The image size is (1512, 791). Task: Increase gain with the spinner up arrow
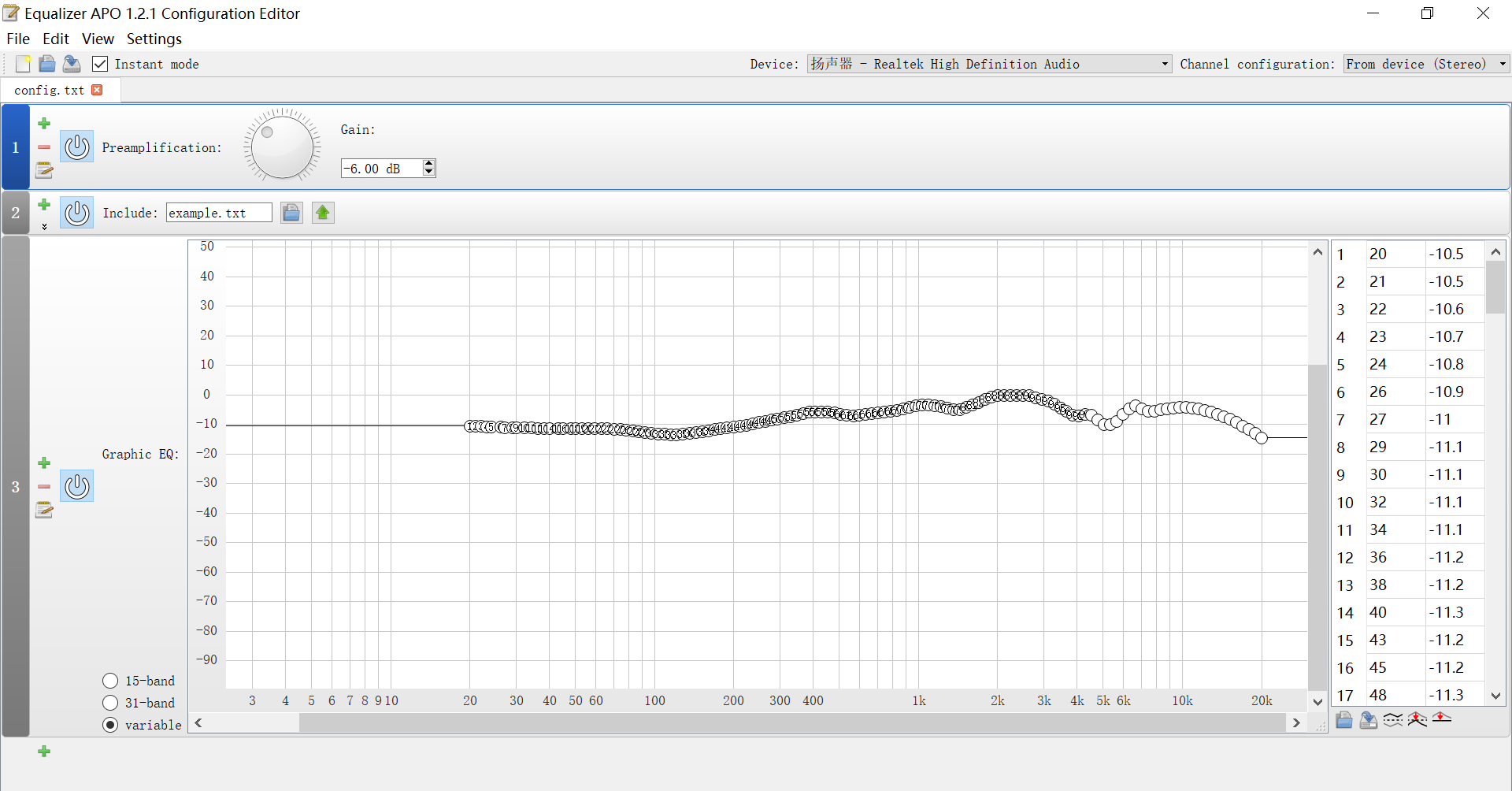tap(428, 163)
